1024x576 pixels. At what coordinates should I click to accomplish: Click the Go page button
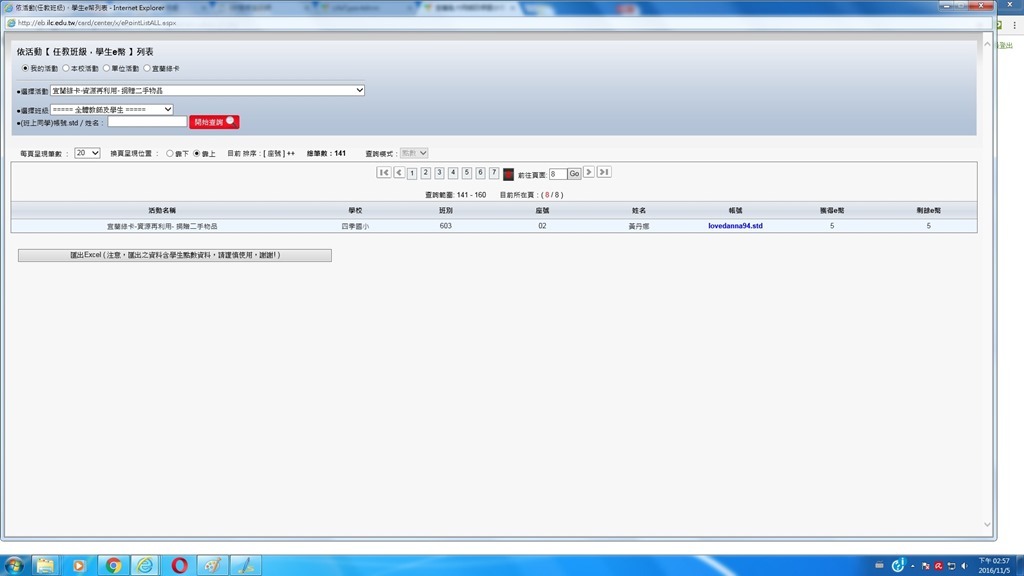coord(574,174)
